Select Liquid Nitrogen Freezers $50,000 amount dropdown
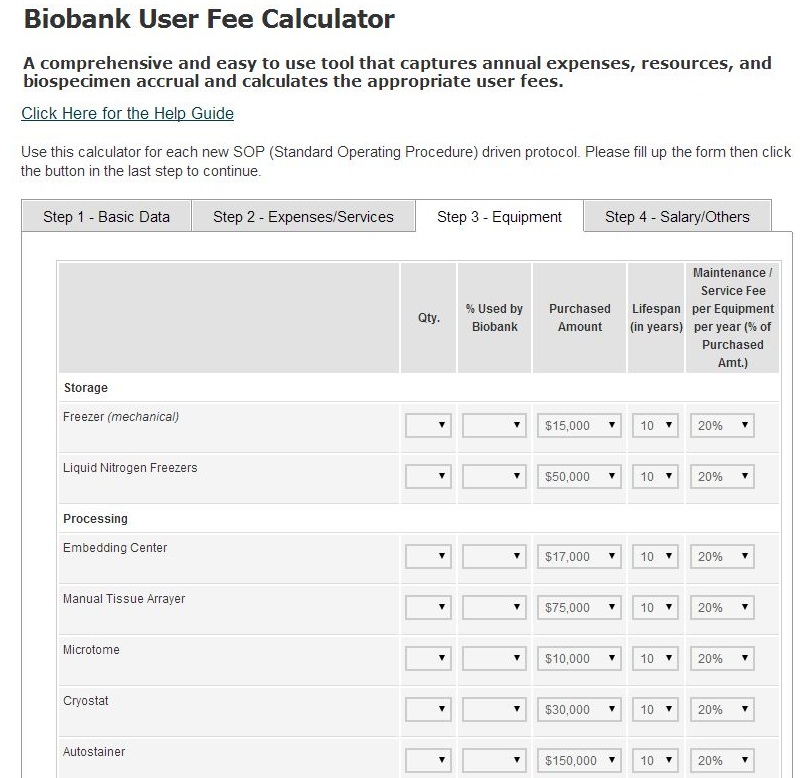 click(579, 477)
